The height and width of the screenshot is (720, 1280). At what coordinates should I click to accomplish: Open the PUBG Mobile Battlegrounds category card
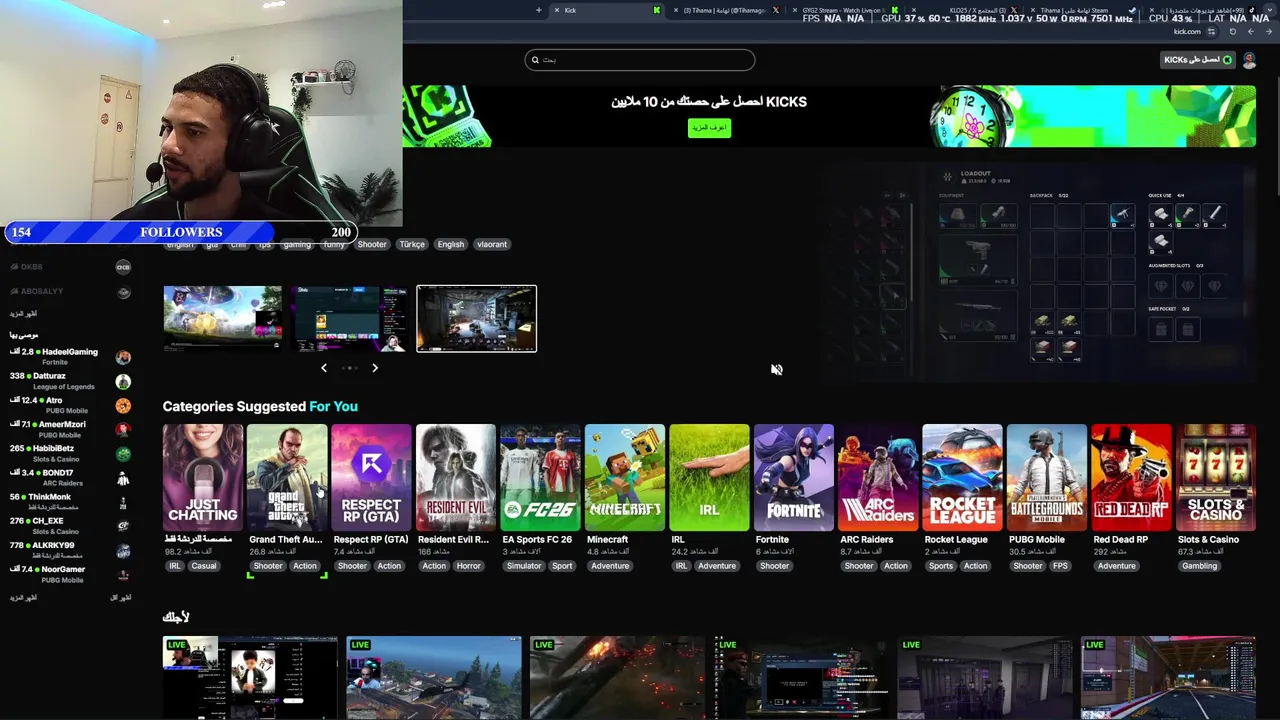pos(1047,478)
